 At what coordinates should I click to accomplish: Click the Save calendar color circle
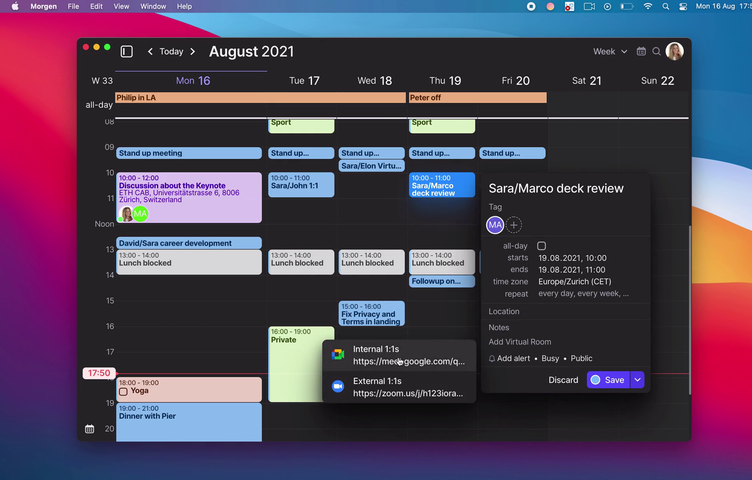[596, 380]
